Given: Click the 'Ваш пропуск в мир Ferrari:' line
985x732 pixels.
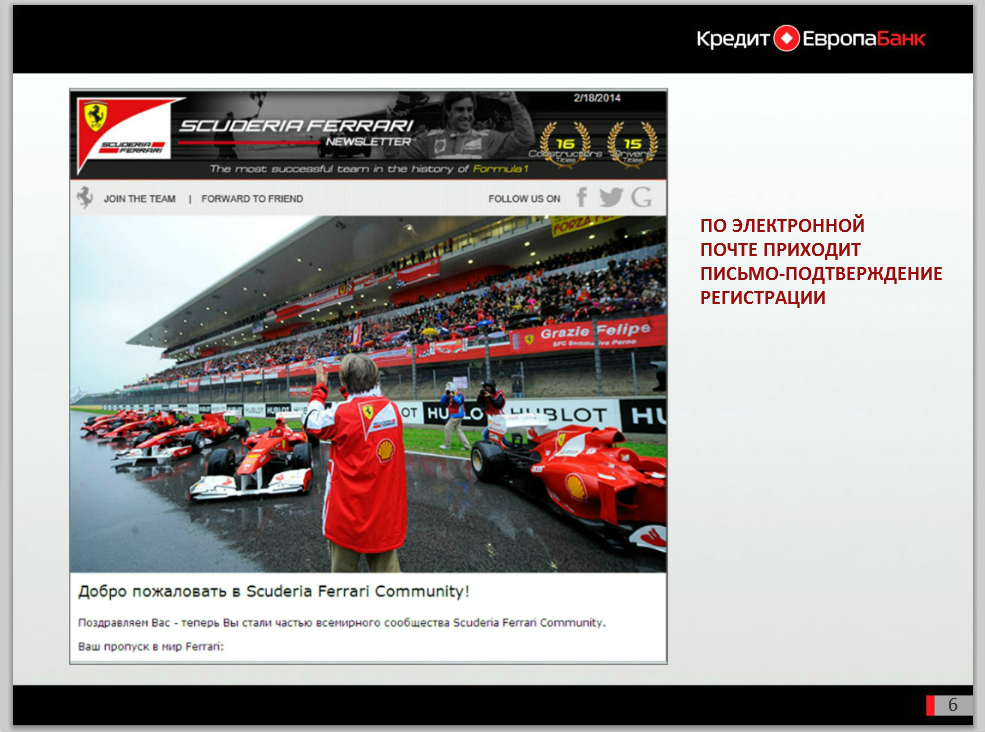Looking at the screenshot, I should (x=151, y=647).
